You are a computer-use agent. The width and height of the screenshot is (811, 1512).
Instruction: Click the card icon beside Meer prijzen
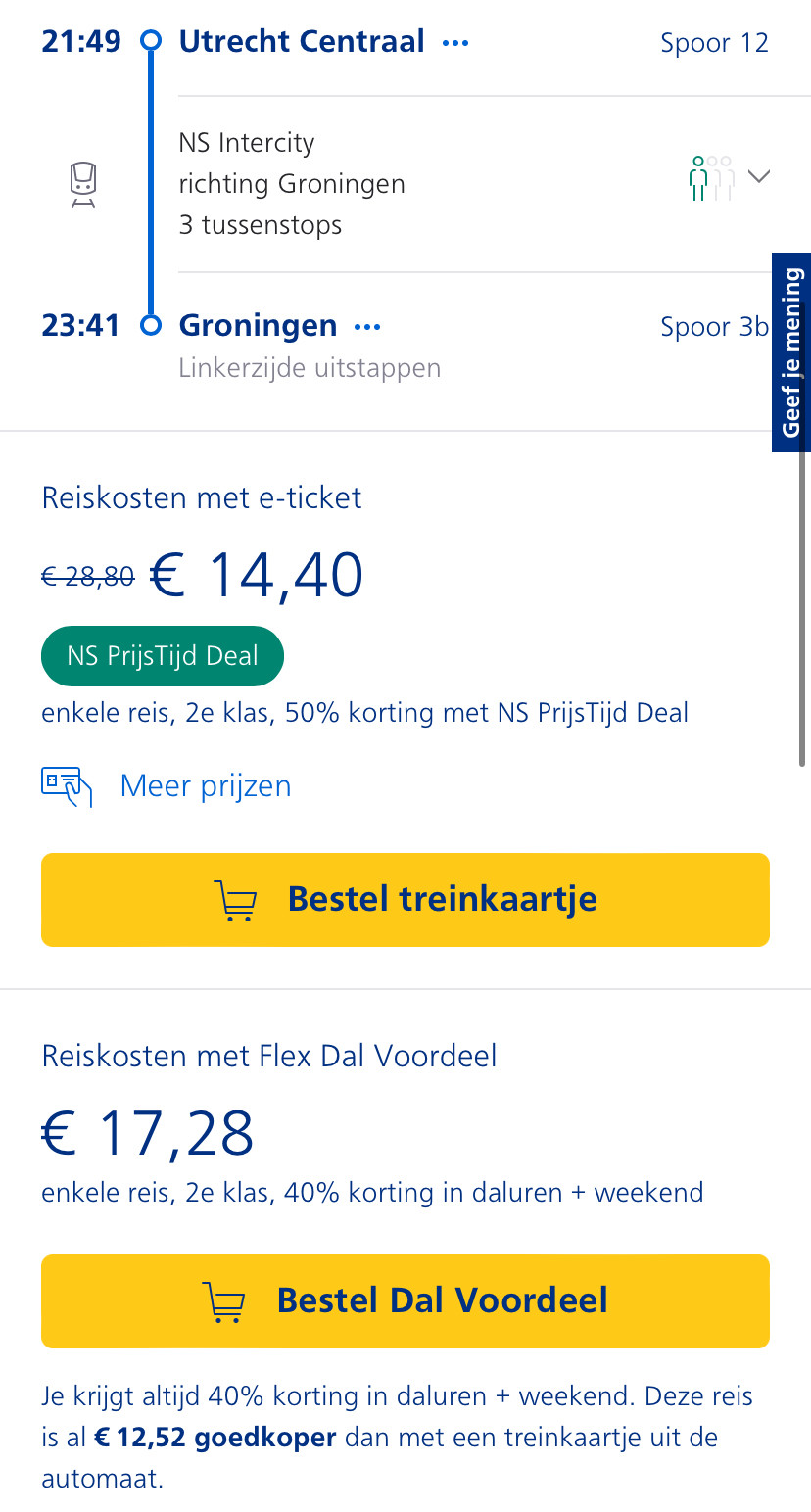point(67,786)
